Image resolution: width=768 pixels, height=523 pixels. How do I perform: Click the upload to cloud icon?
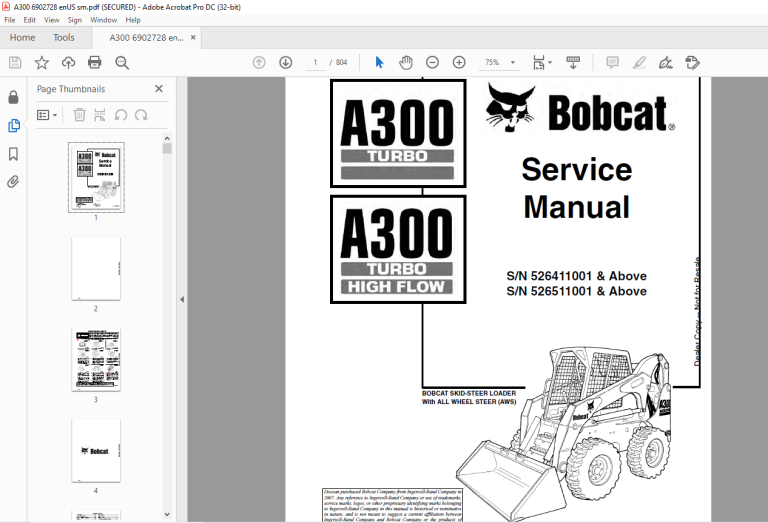pos(68,63)
